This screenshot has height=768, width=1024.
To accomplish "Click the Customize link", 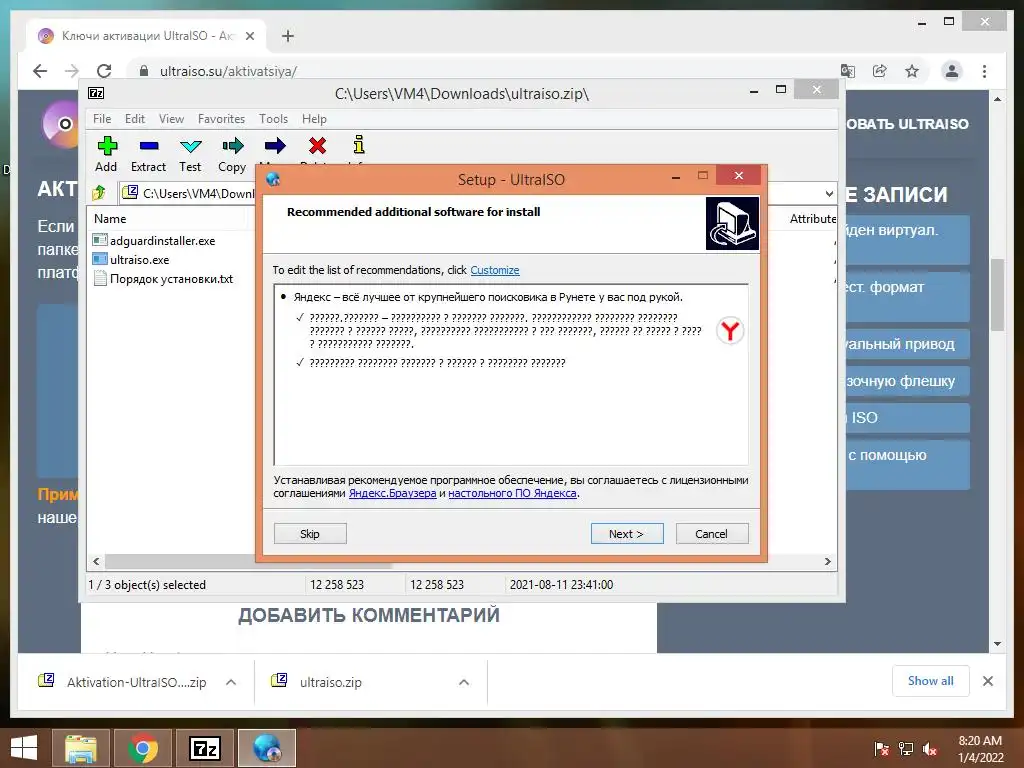I will coord(494,270).
